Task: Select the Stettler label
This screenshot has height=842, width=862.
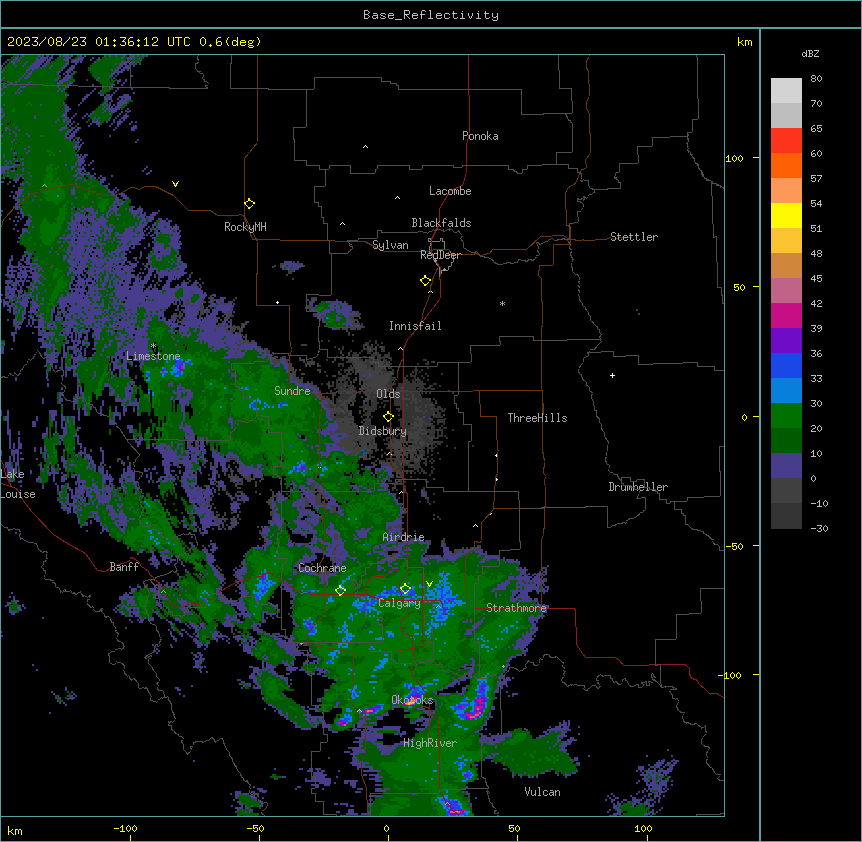Action: click(x=634, y=237)
